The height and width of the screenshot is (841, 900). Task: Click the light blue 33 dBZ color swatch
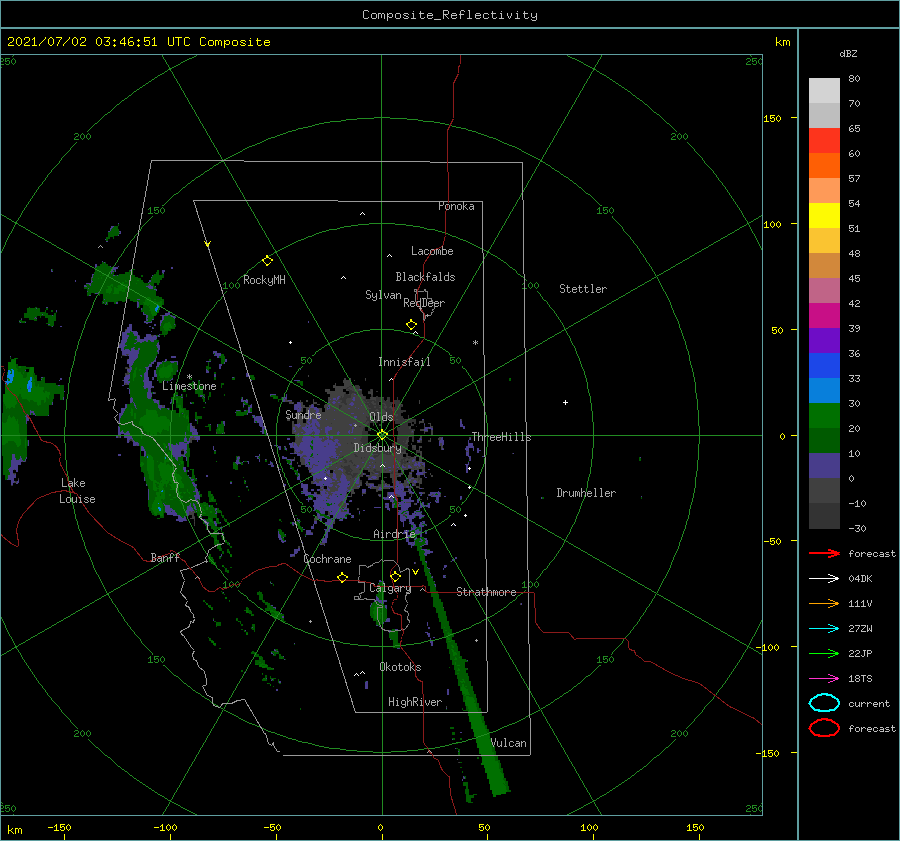pos(824,390)
